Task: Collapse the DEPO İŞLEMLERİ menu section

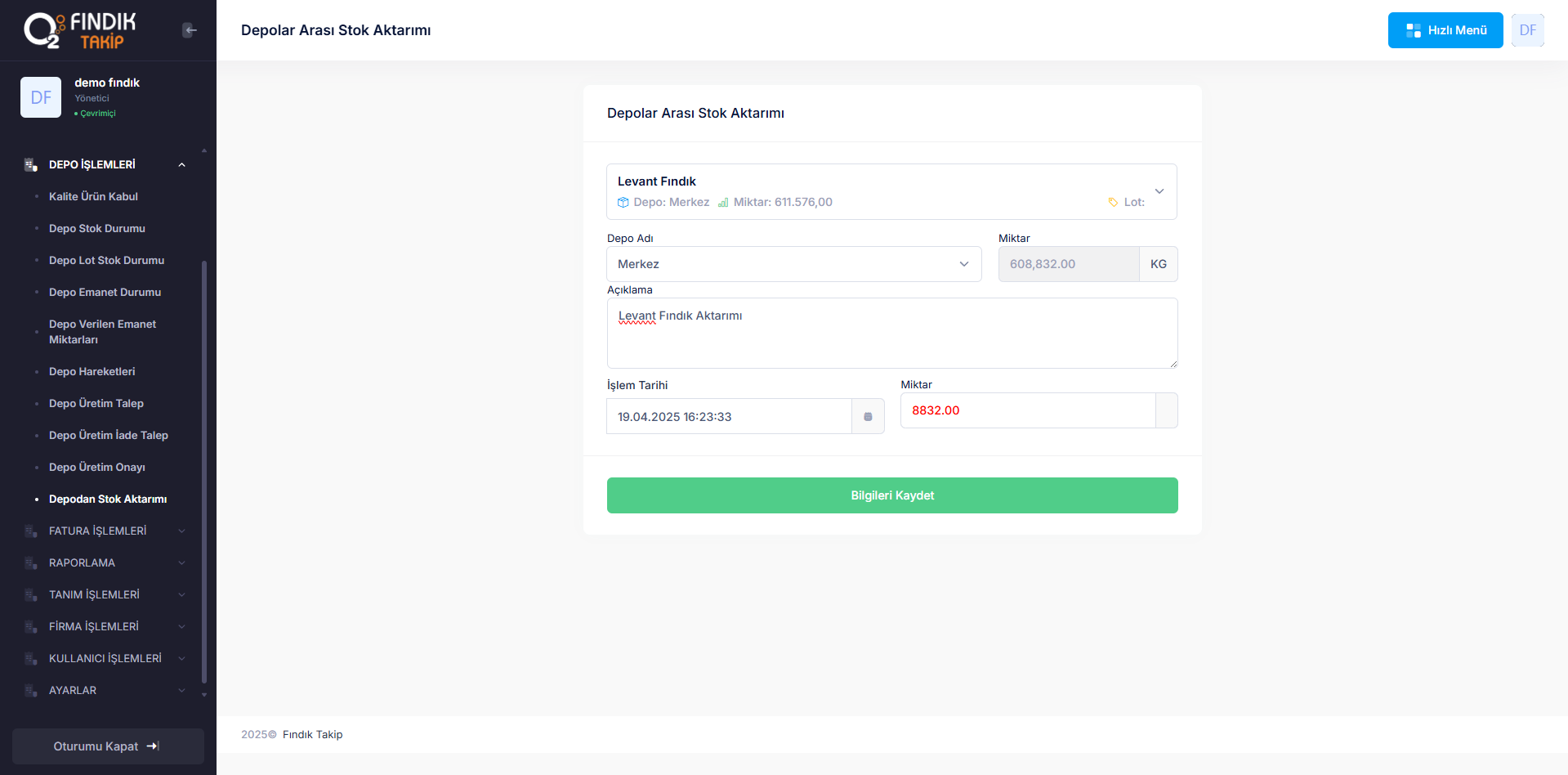Action: (x=181, y=165)
